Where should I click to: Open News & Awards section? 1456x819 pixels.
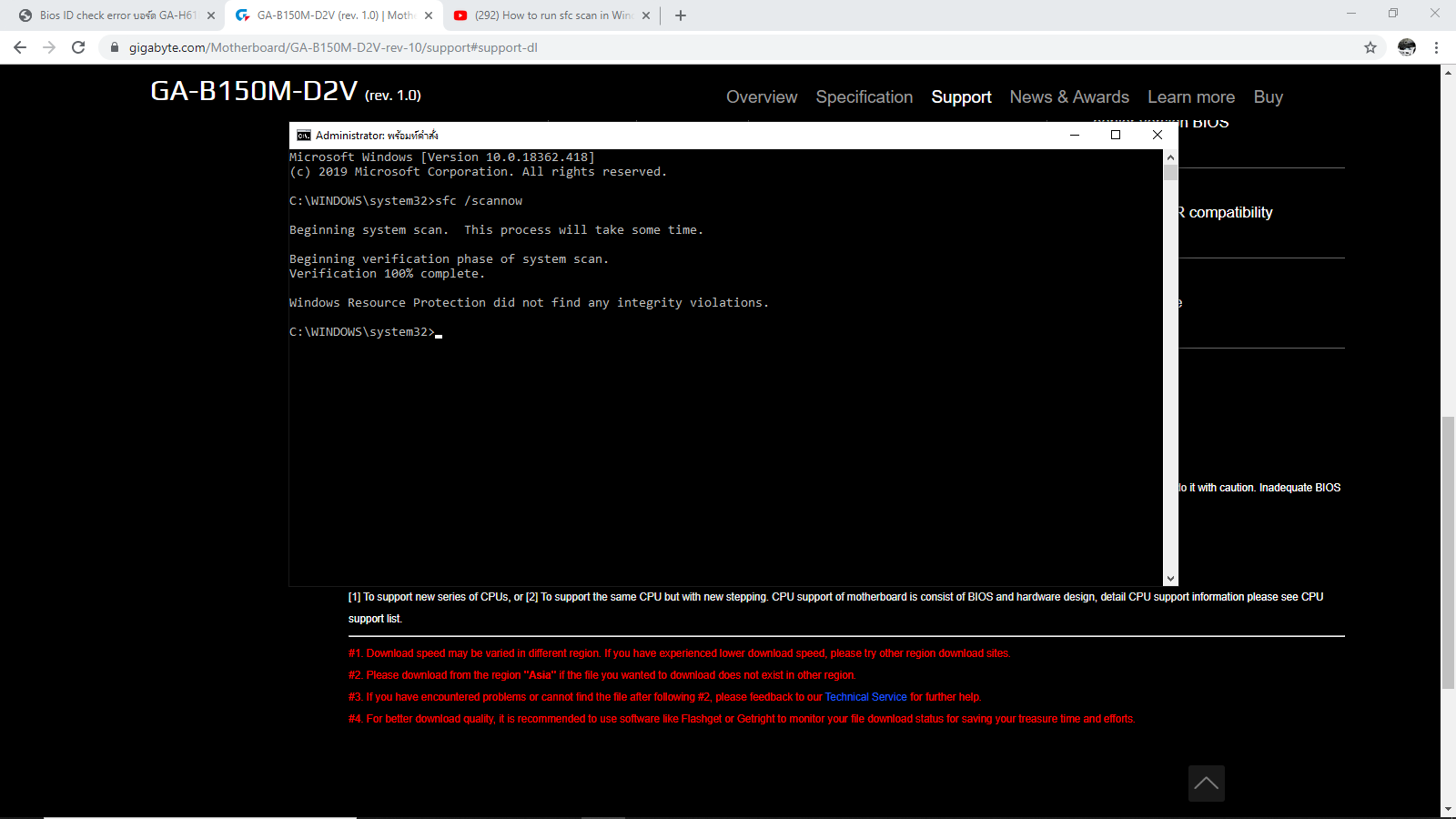pos(1069,97)
